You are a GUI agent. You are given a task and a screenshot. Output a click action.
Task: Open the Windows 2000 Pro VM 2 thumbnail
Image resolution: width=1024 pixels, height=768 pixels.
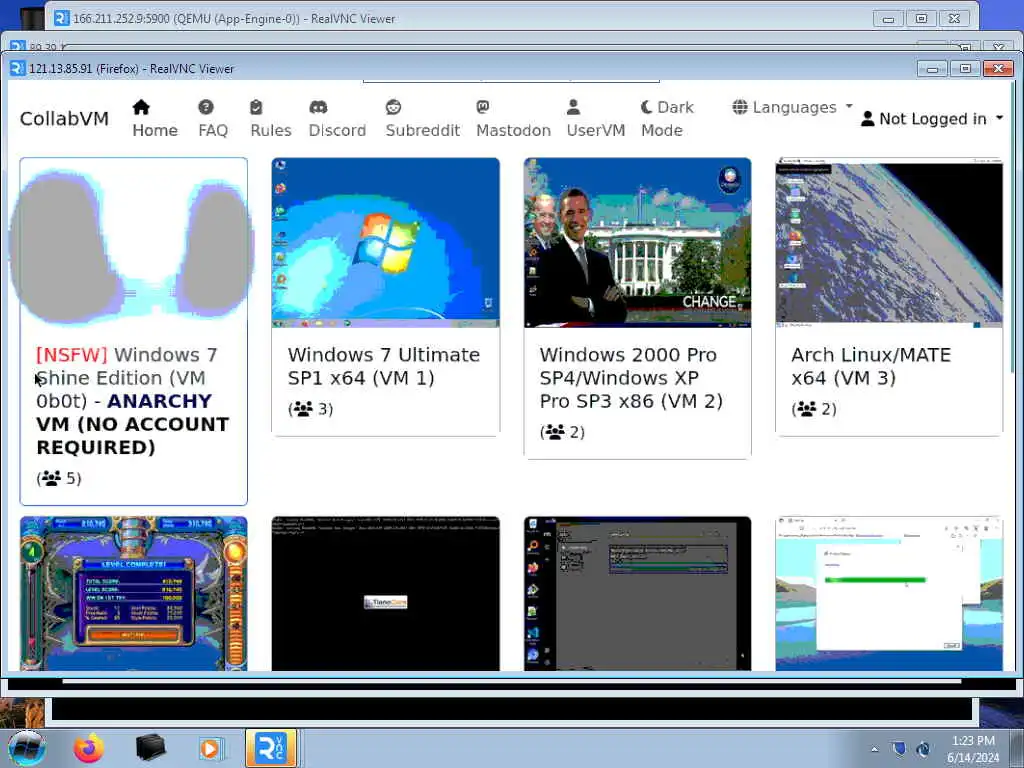[x=637, y=243]
